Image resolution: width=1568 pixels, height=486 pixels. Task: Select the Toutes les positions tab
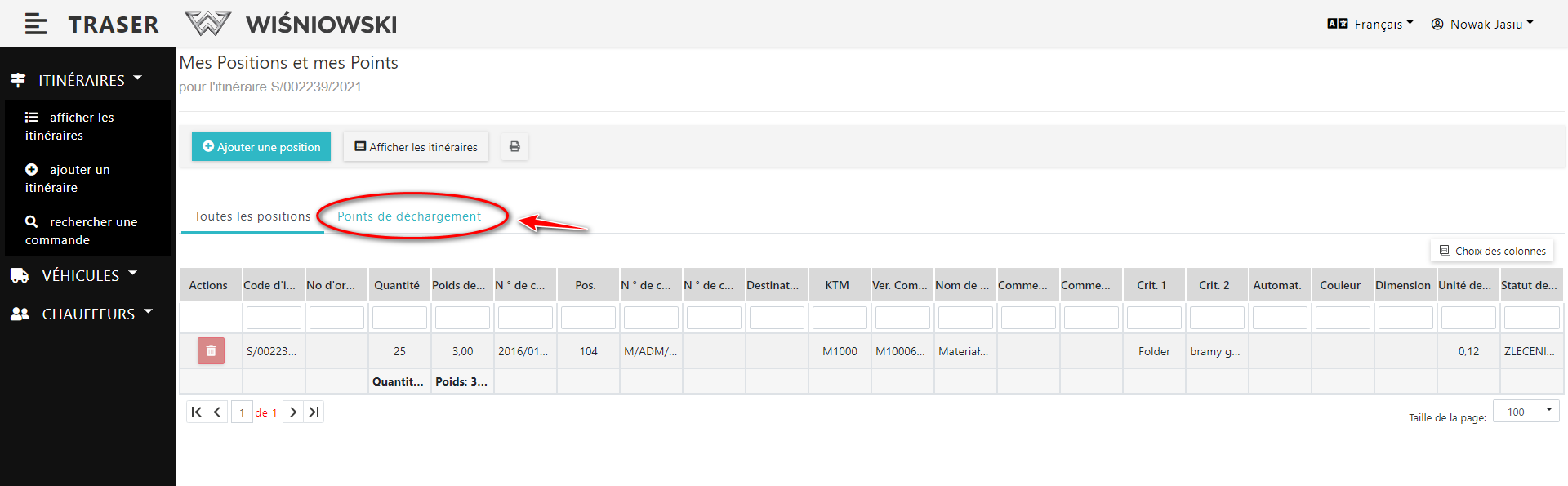252,216
